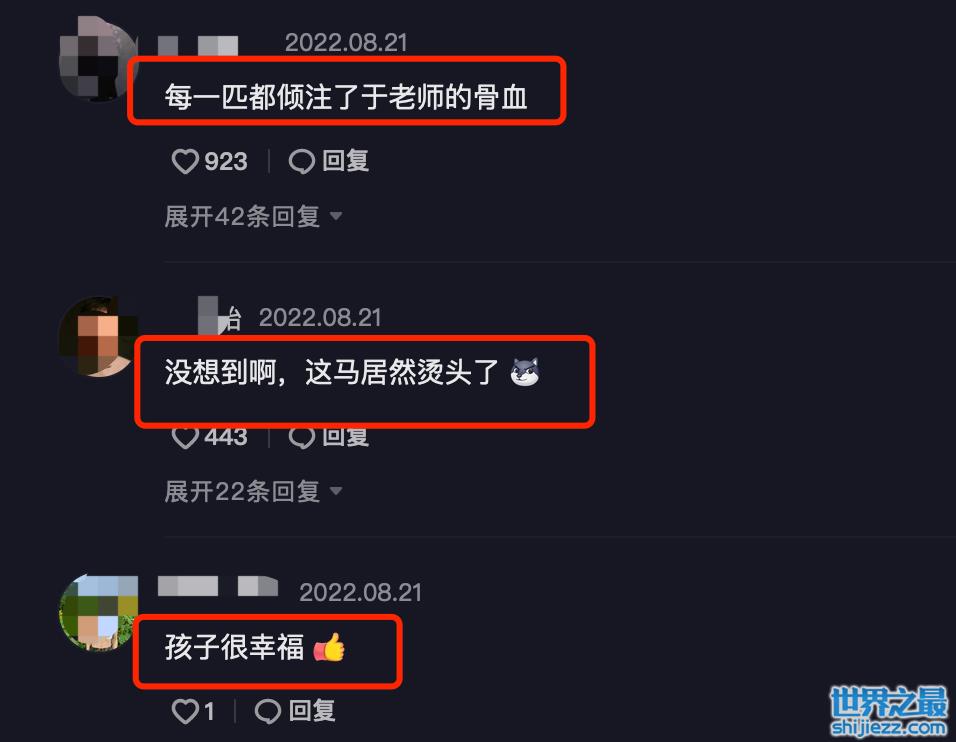Open third commenter's green avatar
Image resolution: width=956 pixels, height=742 pixels.
(x=98, y=612)
